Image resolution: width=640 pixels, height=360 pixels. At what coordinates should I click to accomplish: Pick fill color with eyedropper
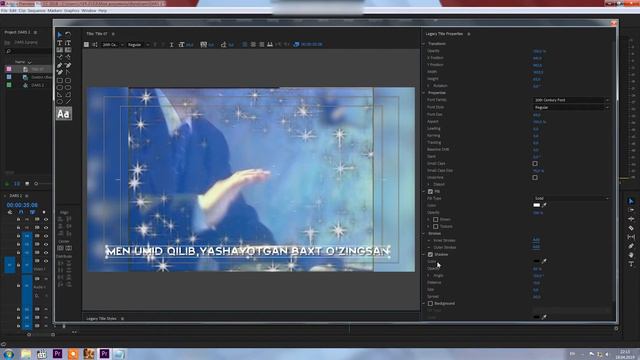(x=544, y=205)
